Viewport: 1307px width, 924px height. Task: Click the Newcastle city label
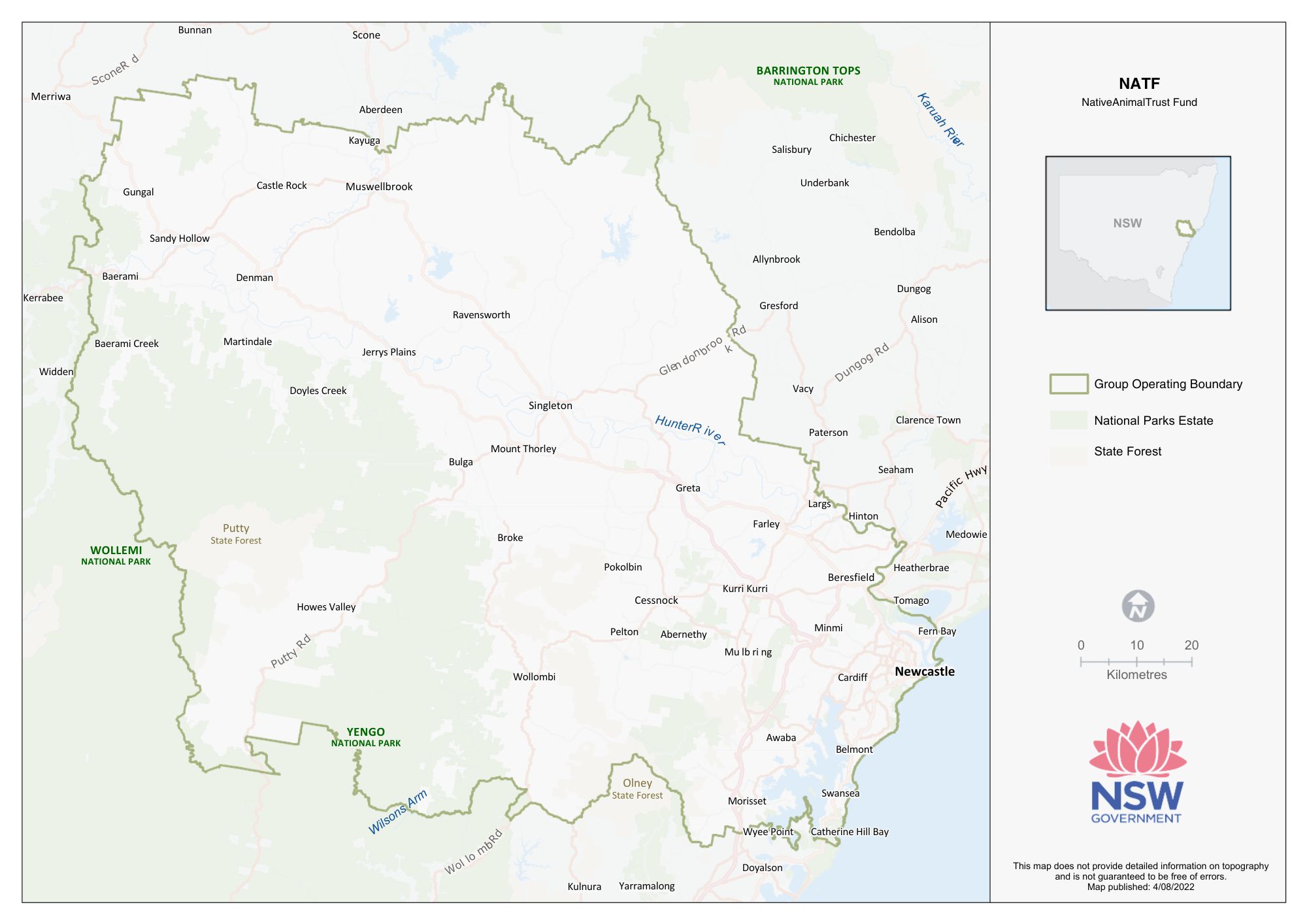pos(924,672)
